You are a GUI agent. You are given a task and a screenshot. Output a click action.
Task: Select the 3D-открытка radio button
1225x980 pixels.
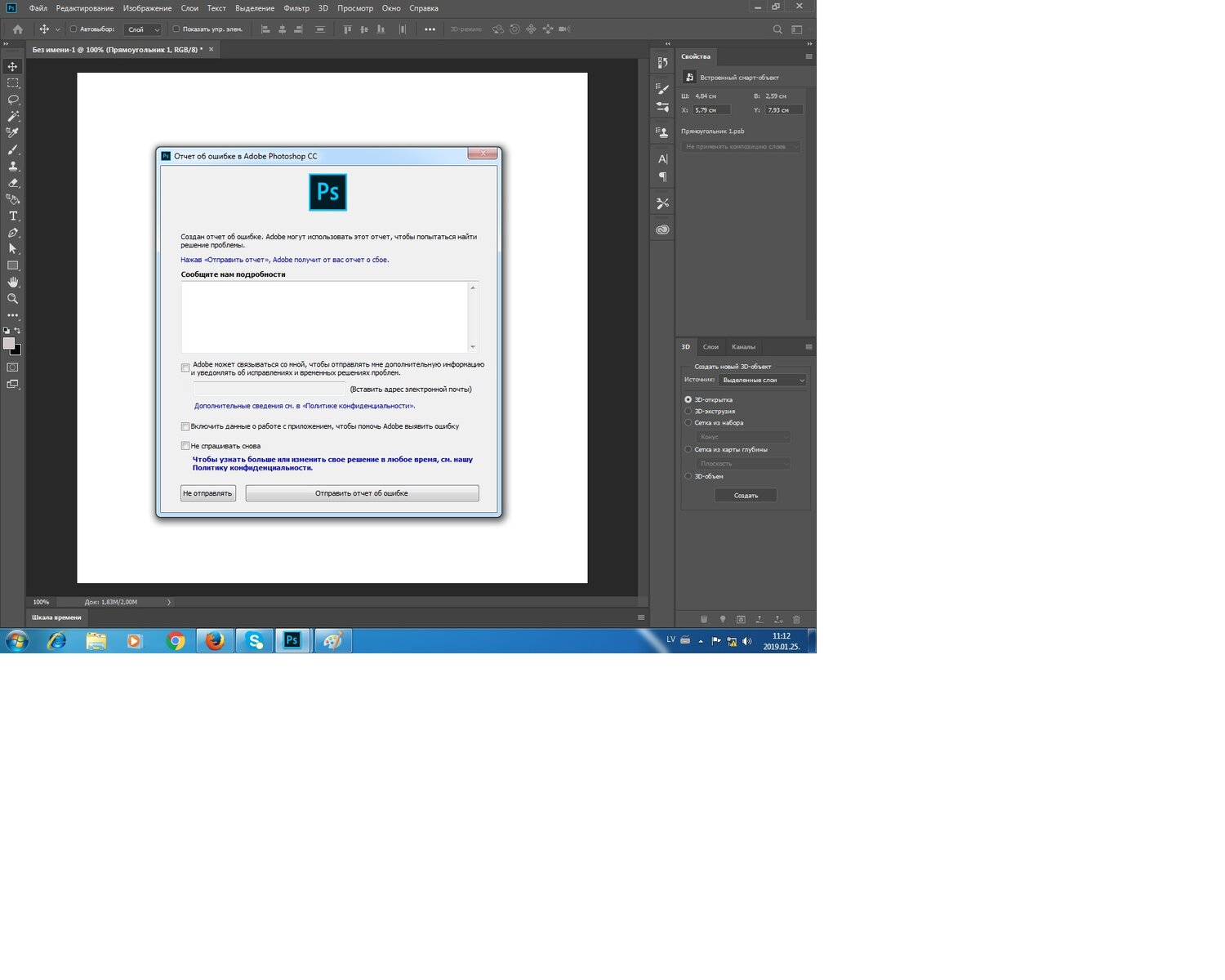(688, 399)
